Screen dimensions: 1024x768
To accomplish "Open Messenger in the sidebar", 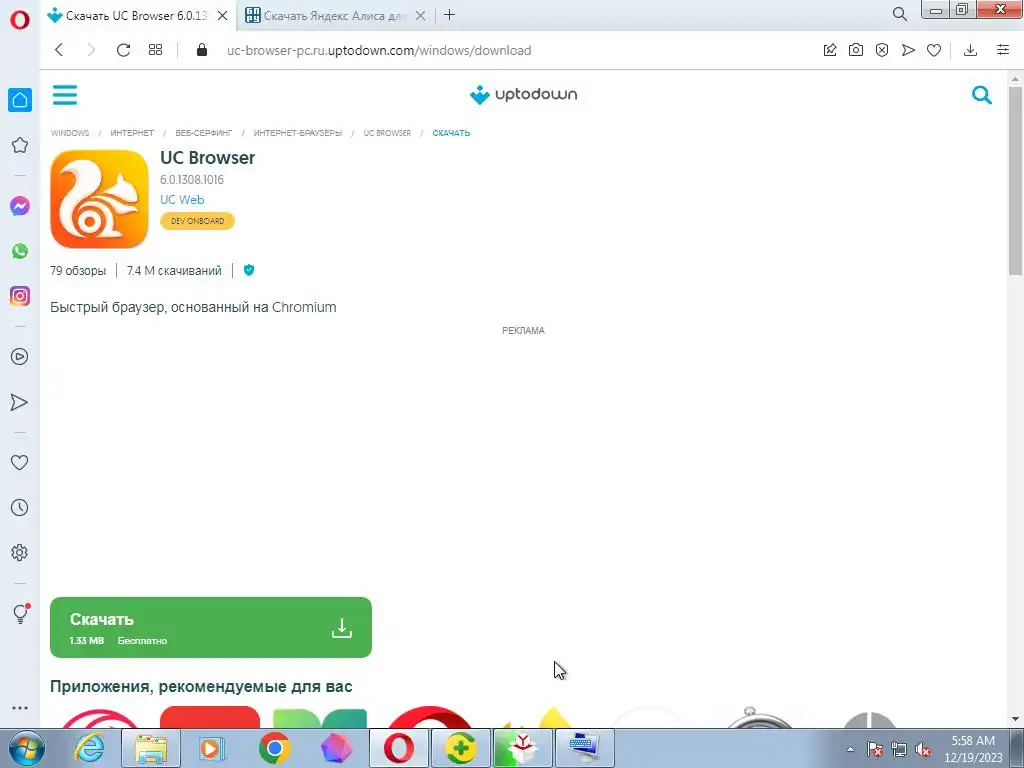I will pyautogui.click(x=20, y=206).
